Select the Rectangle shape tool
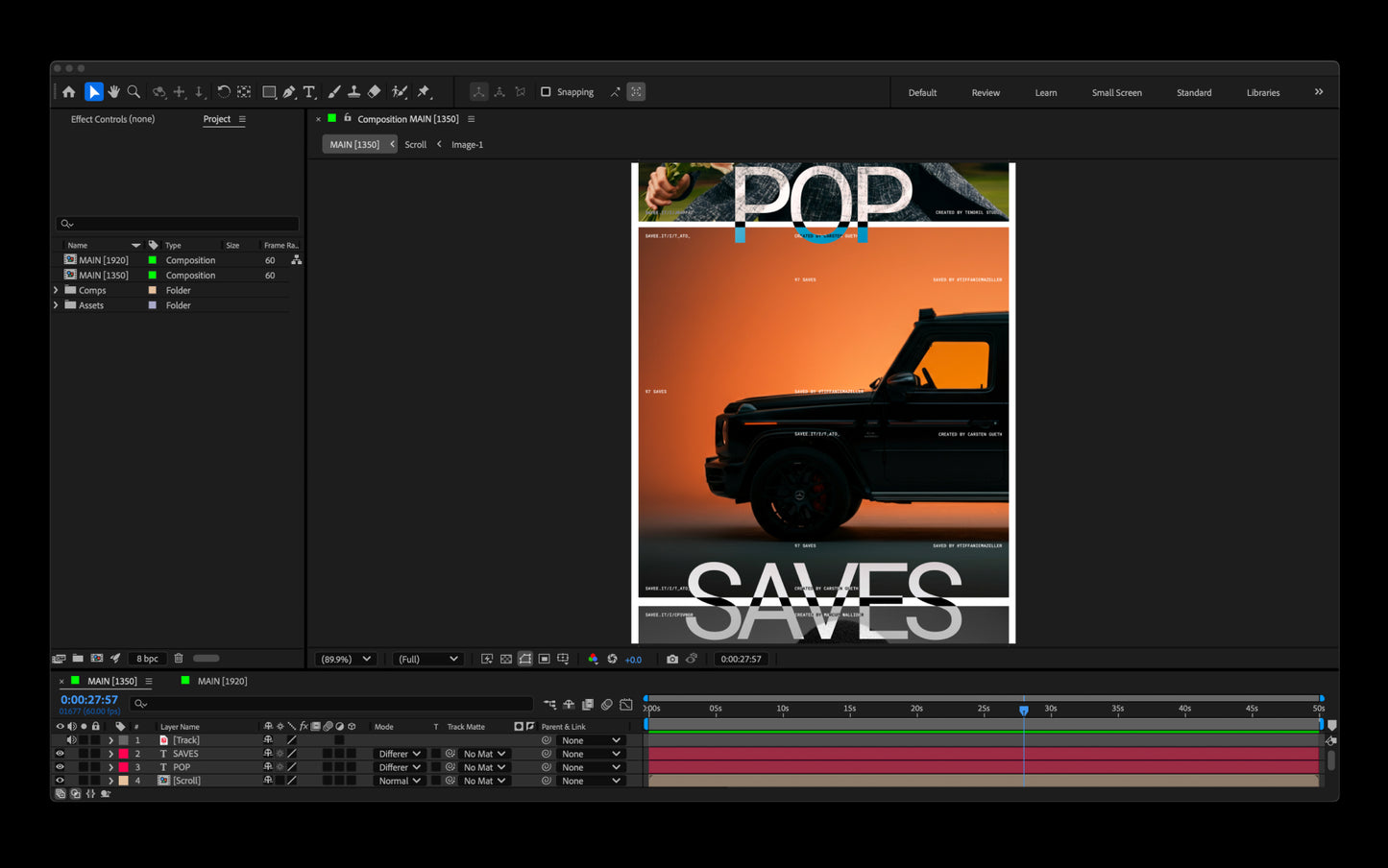Screen dimensions: 1388x868 (269, 92)
